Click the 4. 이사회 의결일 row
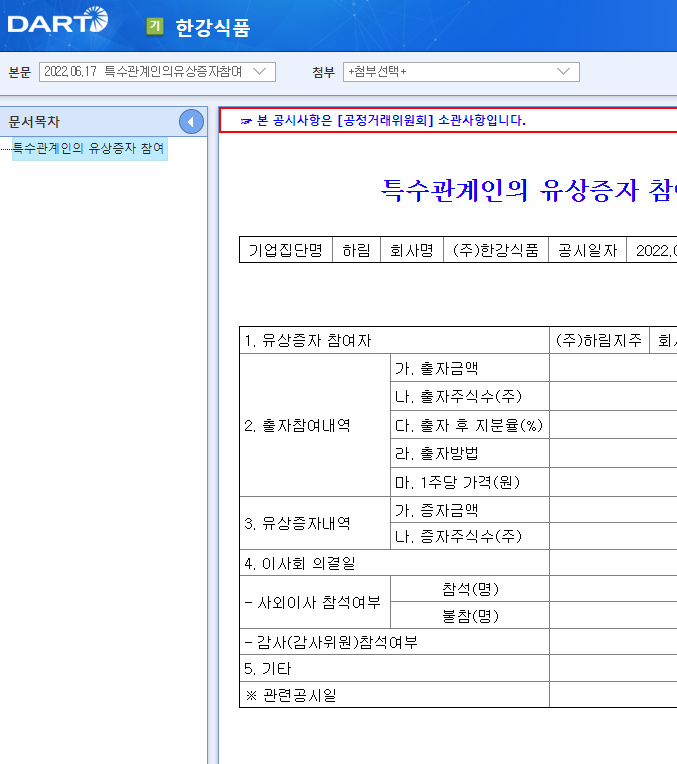The image size is (677, 764). click(394, 563)
